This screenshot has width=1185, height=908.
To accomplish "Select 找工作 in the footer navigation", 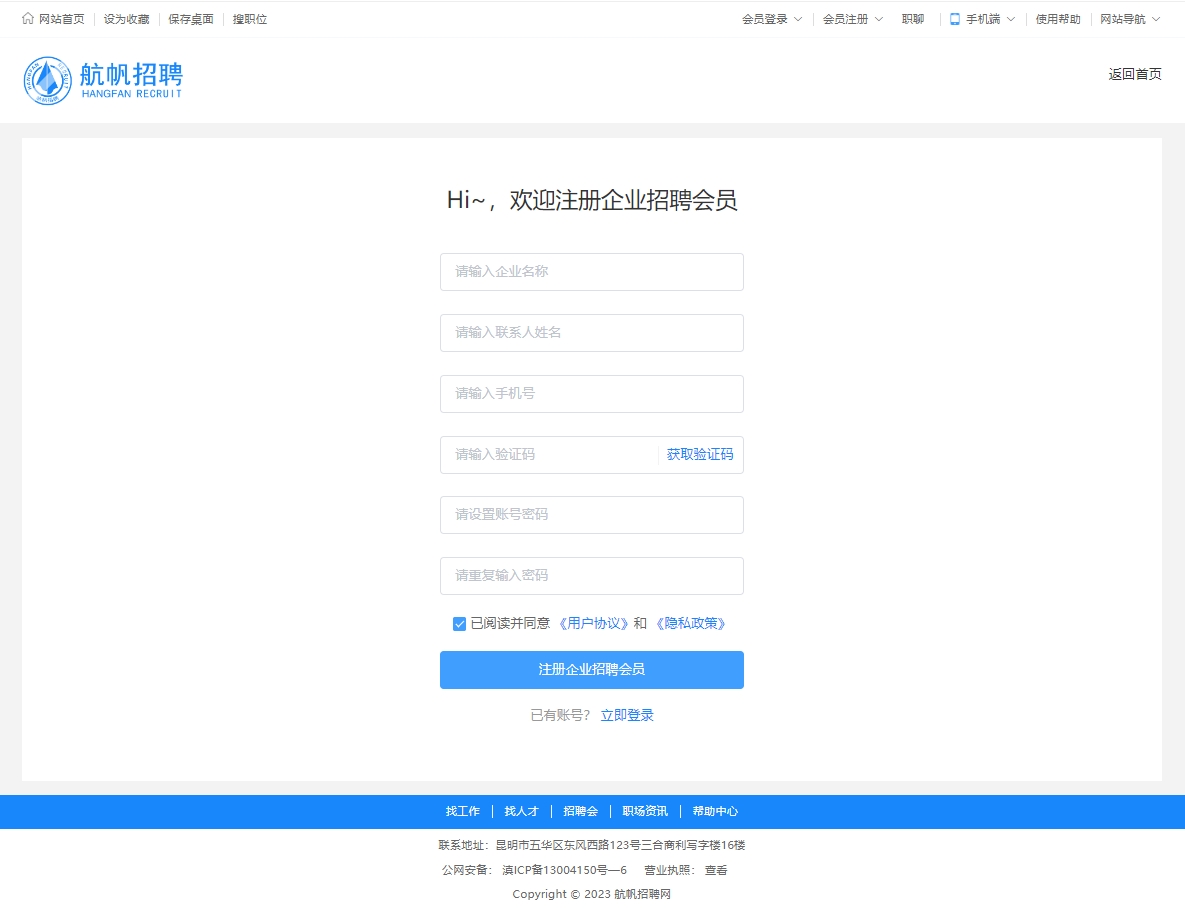I will (x=463, y=812).
